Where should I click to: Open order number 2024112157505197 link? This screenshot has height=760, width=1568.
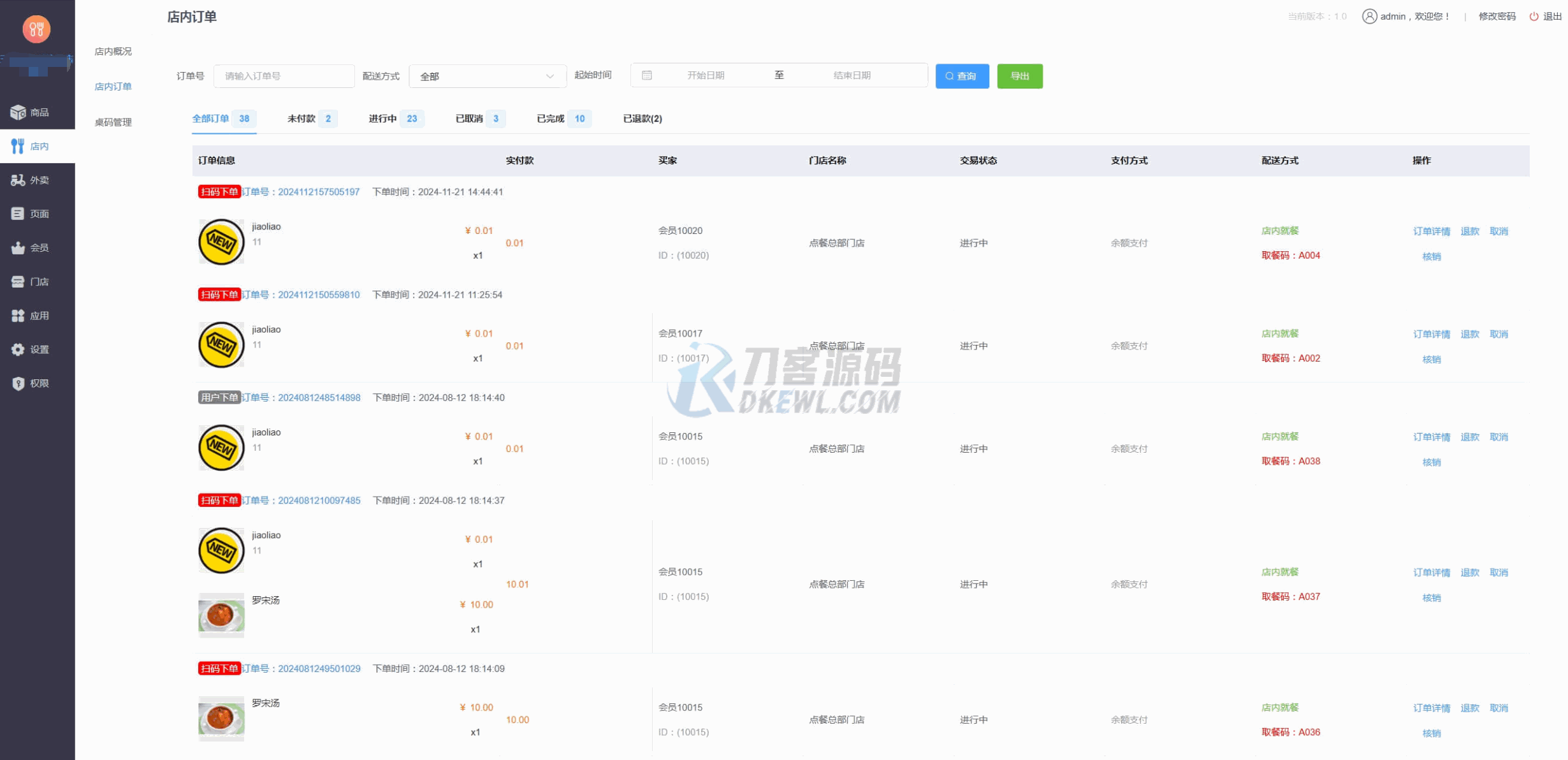tap(318, 192)
